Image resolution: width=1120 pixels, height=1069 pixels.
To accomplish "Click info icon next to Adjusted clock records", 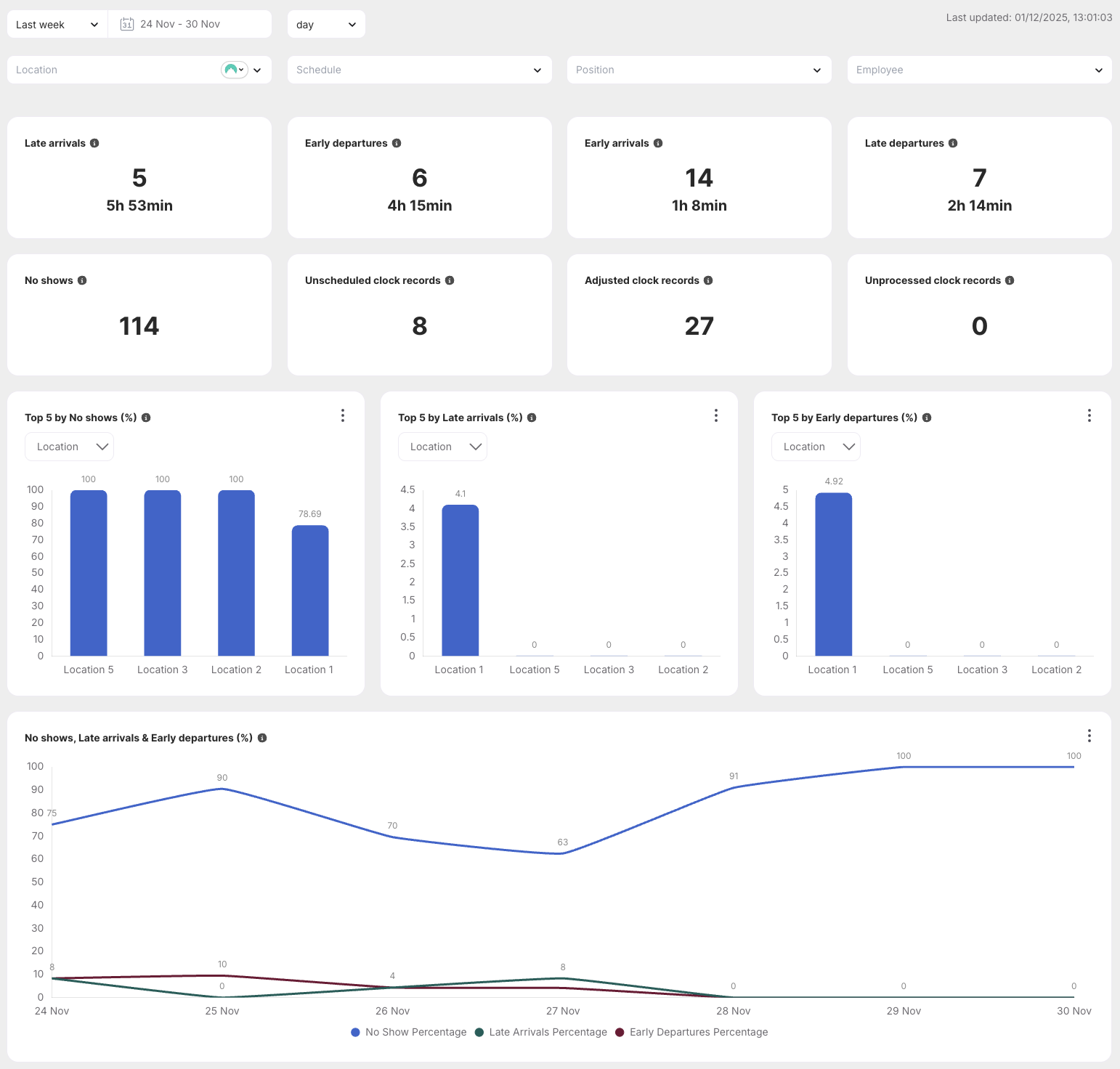I will (x=708, y=280).
